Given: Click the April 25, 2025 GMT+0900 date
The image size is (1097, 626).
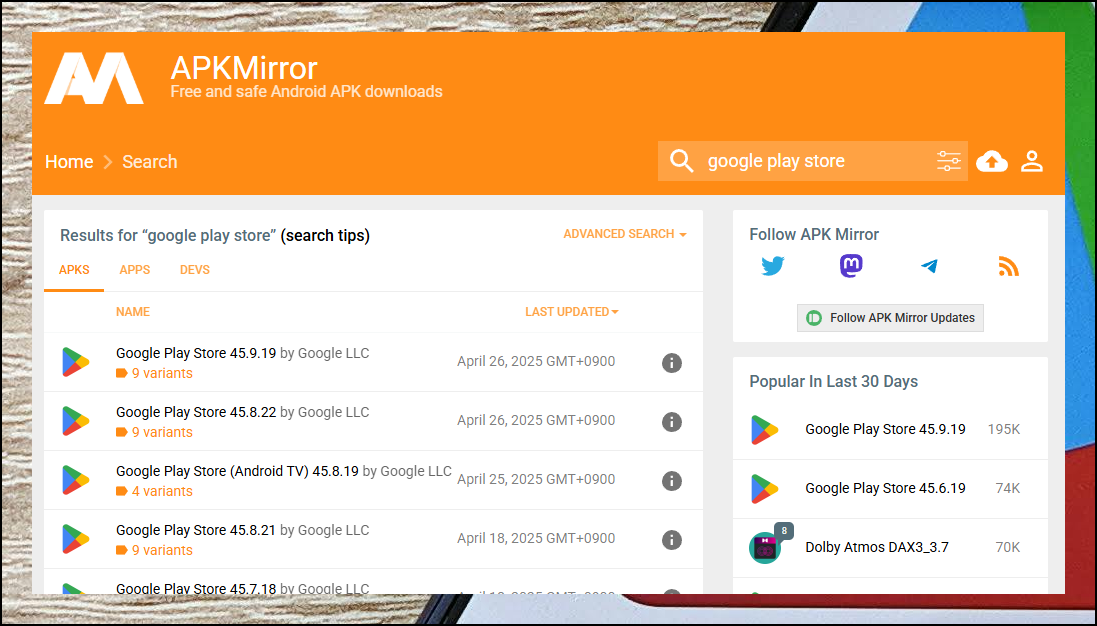Looking at the screenshot, I should click(536, 479).
